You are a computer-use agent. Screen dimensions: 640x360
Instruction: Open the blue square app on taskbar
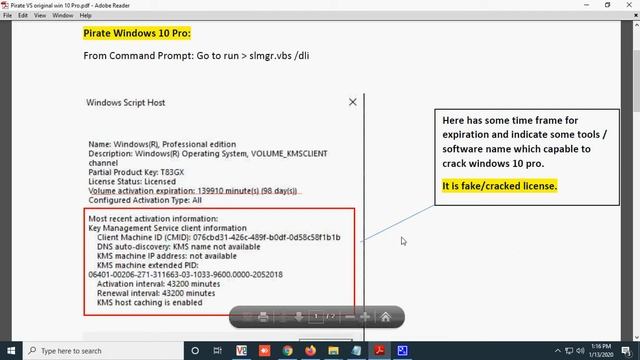[402, 351]
